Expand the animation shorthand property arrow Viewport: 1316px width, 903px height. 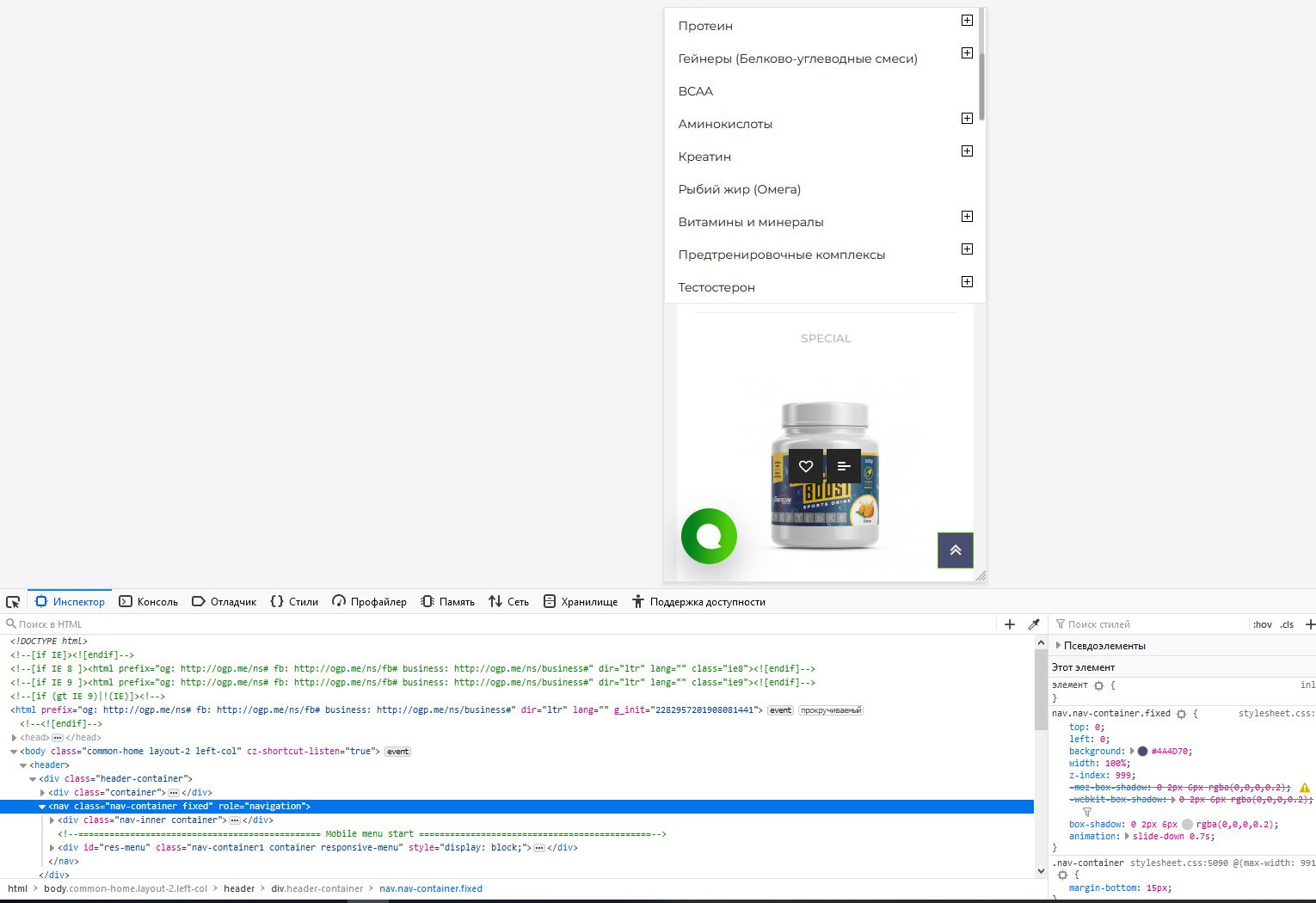coord(1127,836)
